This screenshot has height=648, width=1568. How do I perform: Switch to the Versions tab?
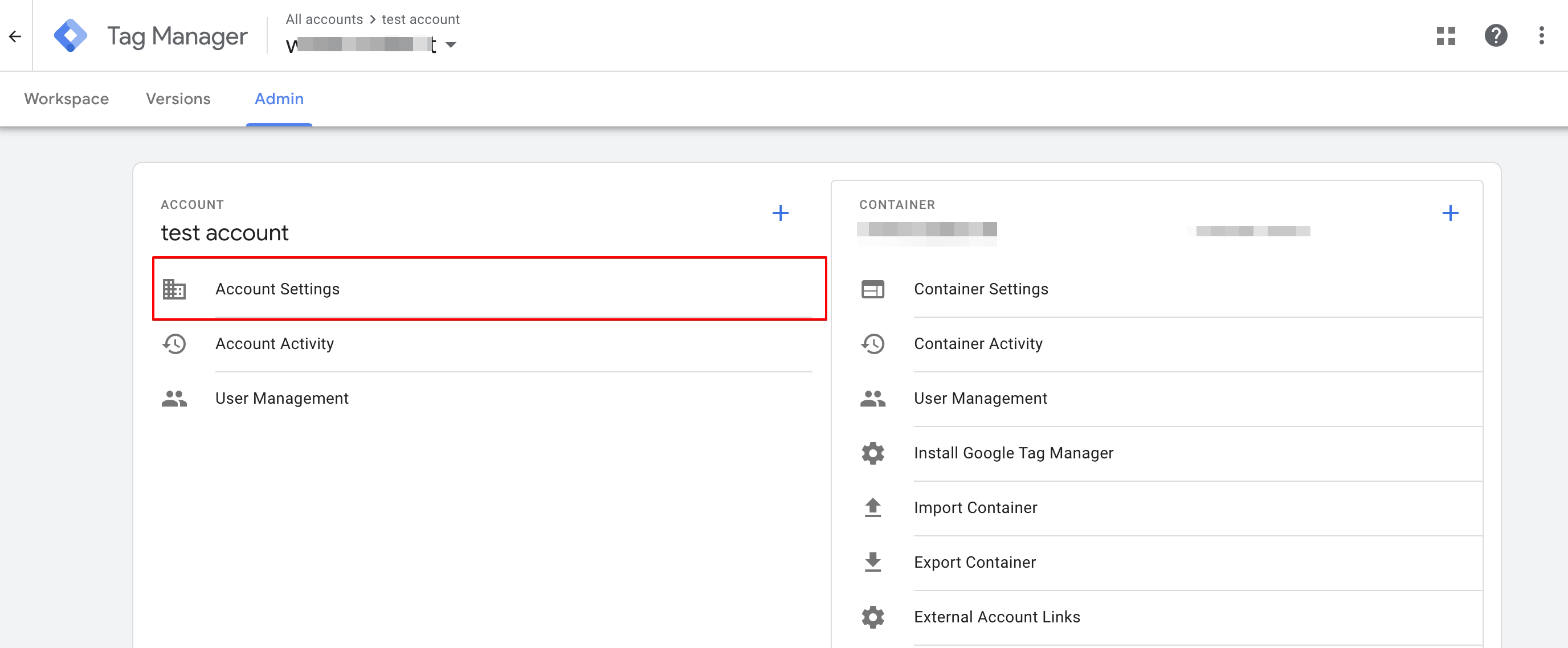pos(178,99)
